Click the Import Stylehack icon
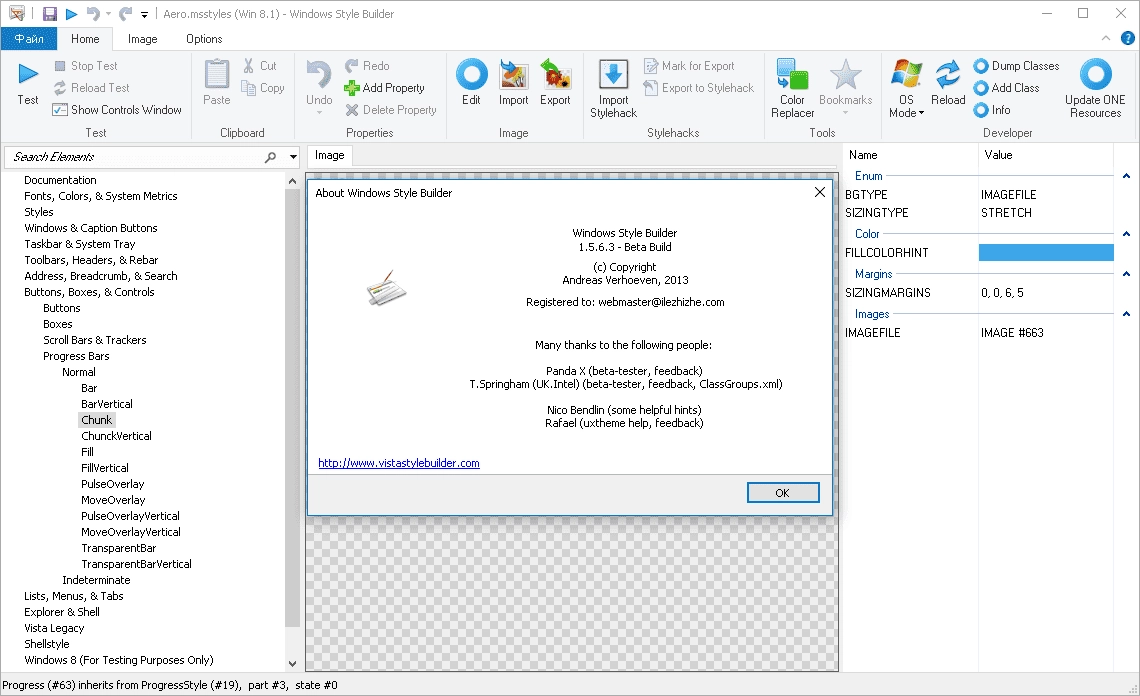1140x696 pixels. (613, 75)
